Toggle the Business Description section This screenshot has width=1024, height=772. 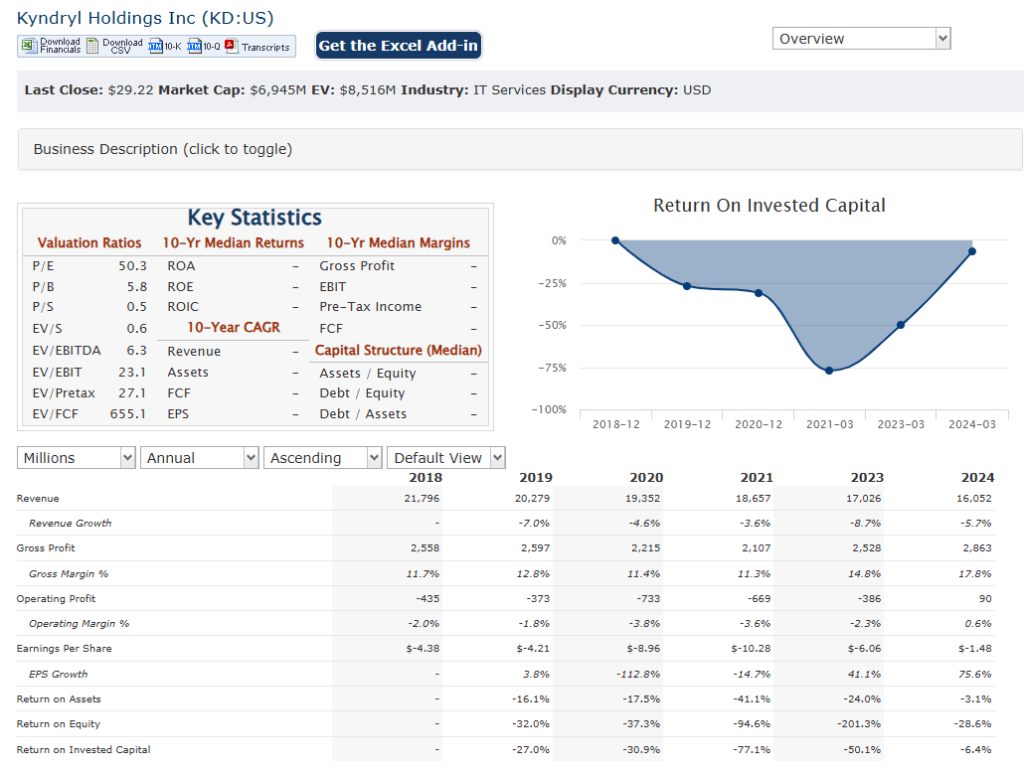point(520,149)
